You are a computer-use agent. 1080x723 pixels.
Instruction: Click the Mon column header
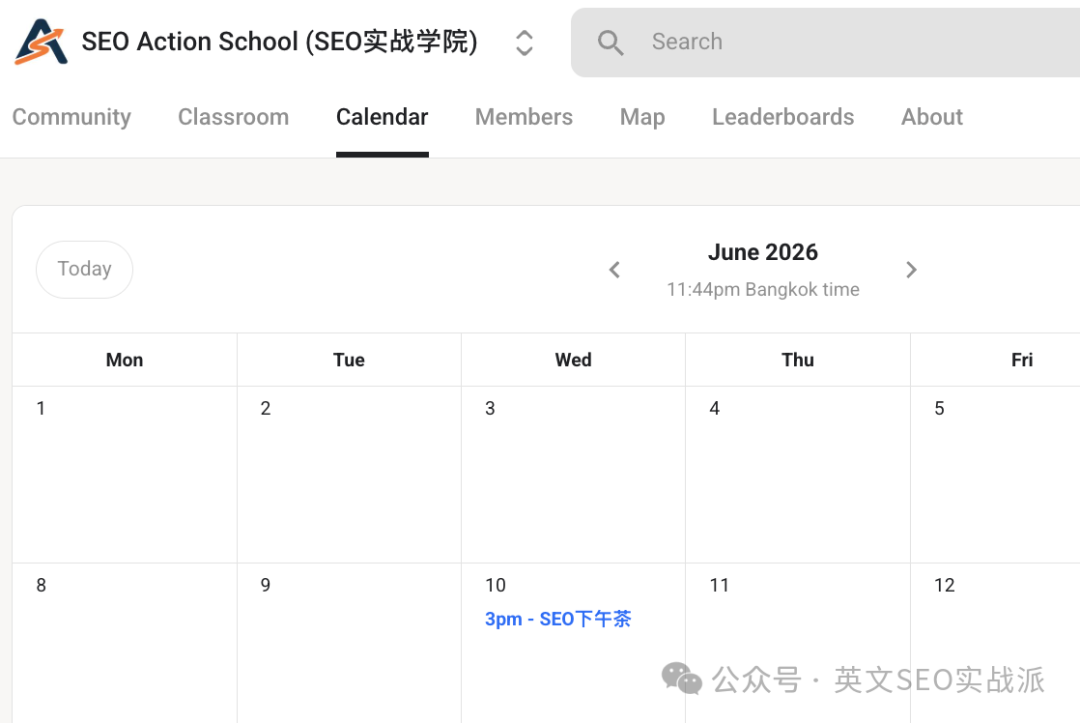125,360
